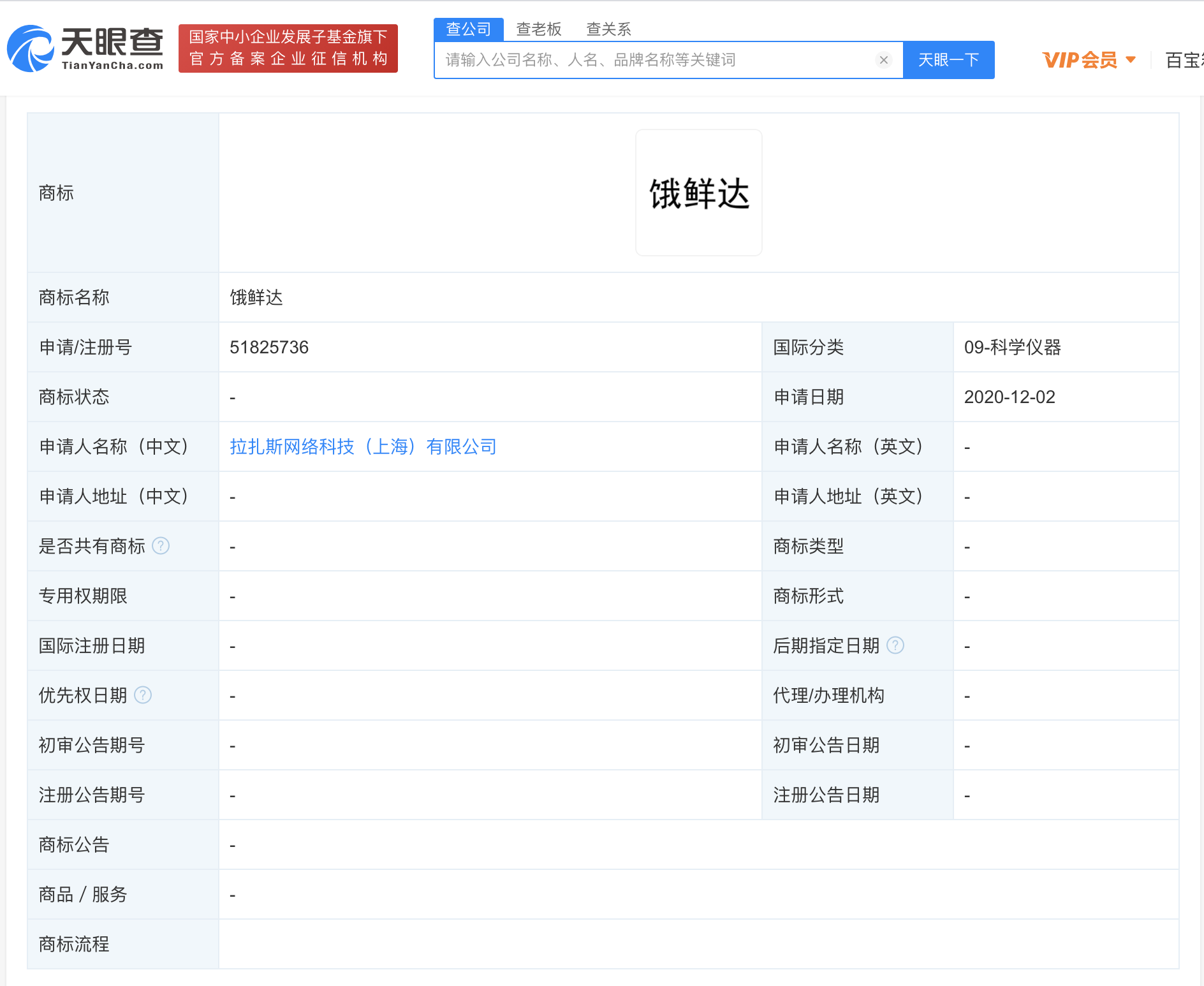Viewport: 1204px width, 986px height.
Task: Open help icon beside 后期指定日期
Action: 896,645
